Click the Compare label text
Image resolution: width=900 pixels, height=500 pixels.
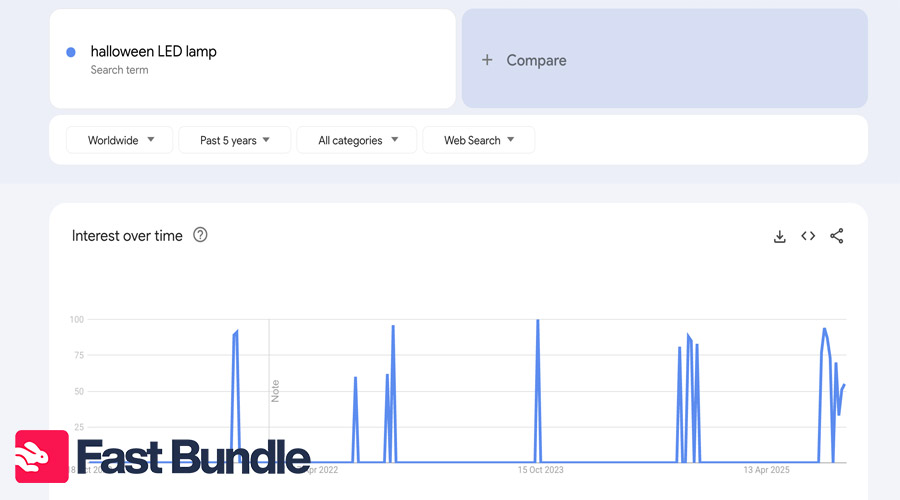(x=536, y=60)
